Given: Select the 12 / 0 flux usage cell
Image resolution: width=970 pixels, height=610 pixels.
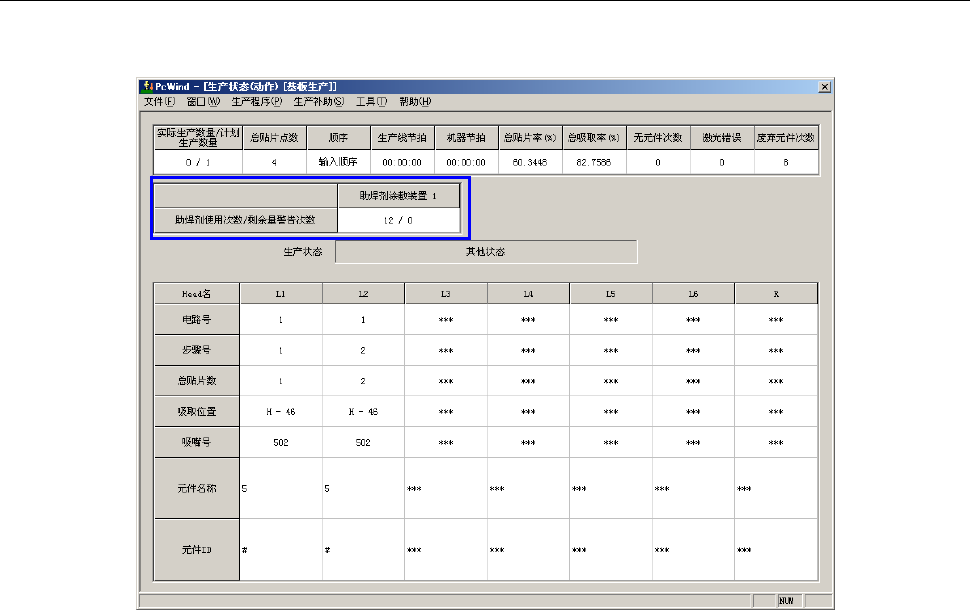Looking at the screenshot, I should coord(398,220).
